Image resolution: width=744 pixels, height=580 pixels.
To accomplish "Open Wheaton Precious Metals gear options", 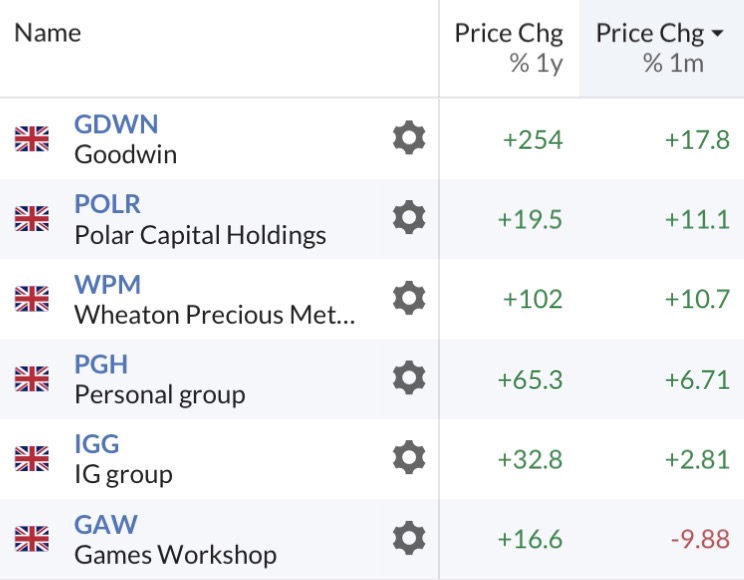I will (x=408, y=298).
